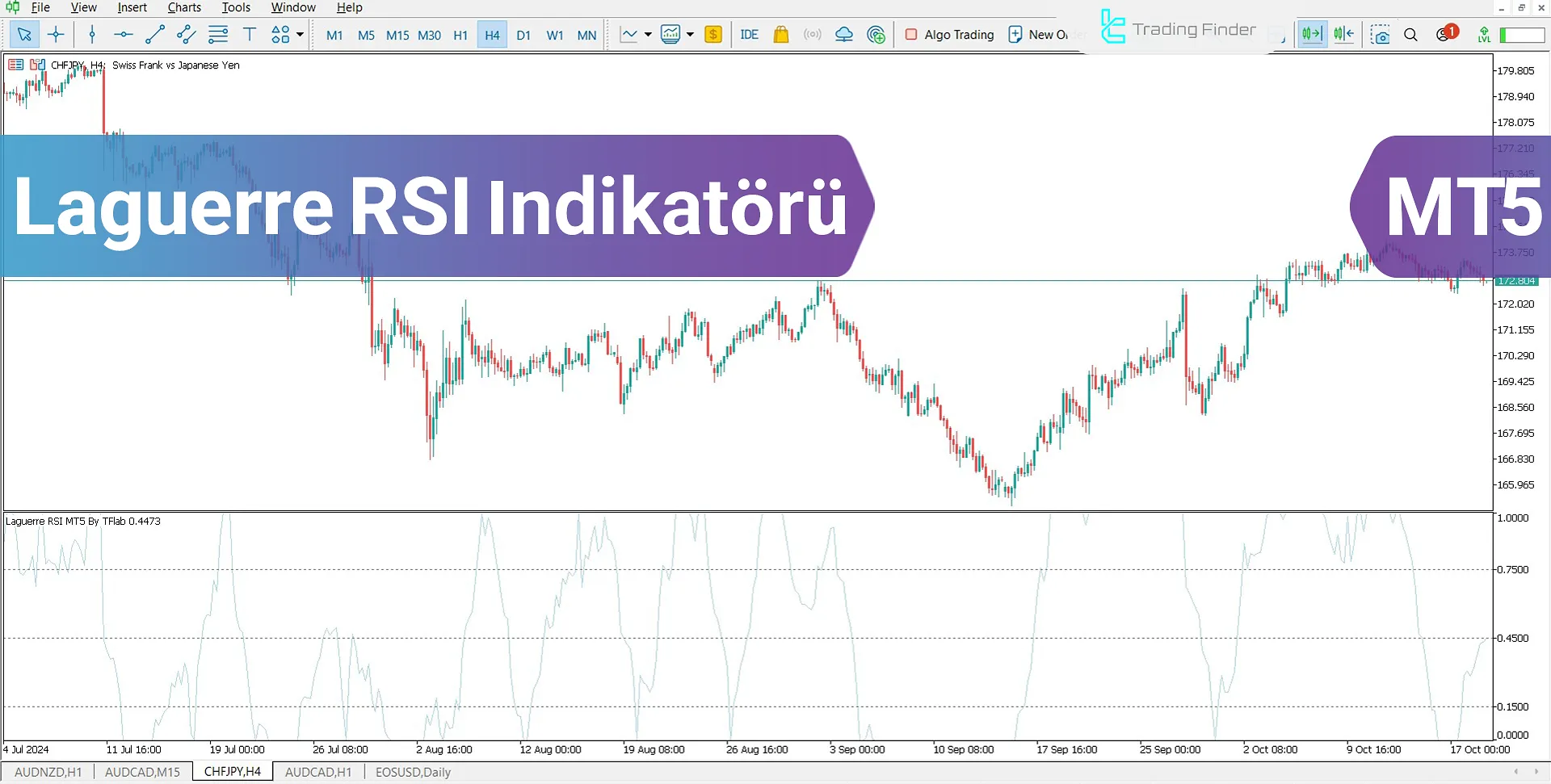Viewport: 1551px width, 784px height.
Task: Open the indicators list icon
Action: (670, 35)
